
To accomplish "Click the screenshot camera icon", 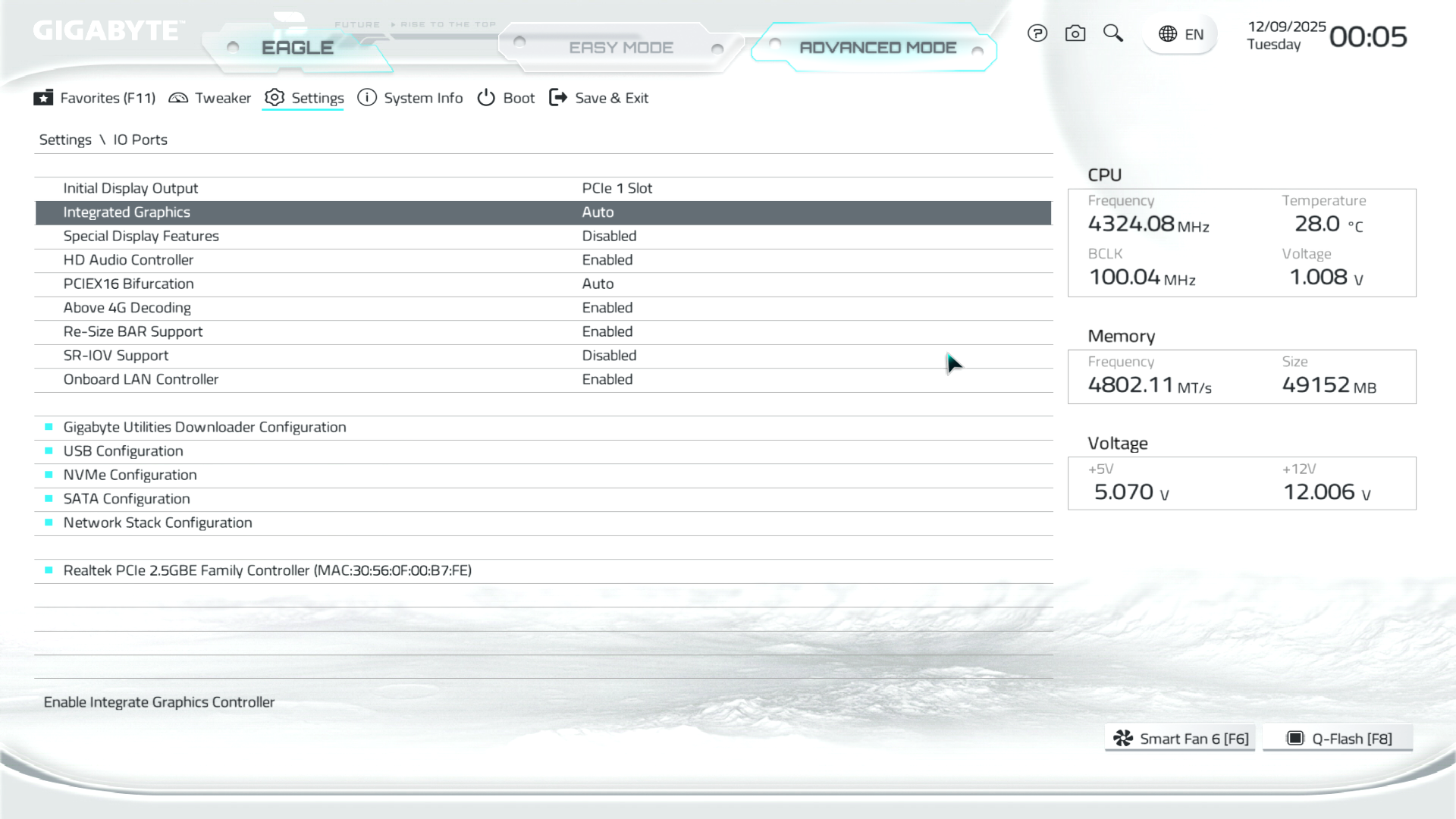I will click(1075, 33).
